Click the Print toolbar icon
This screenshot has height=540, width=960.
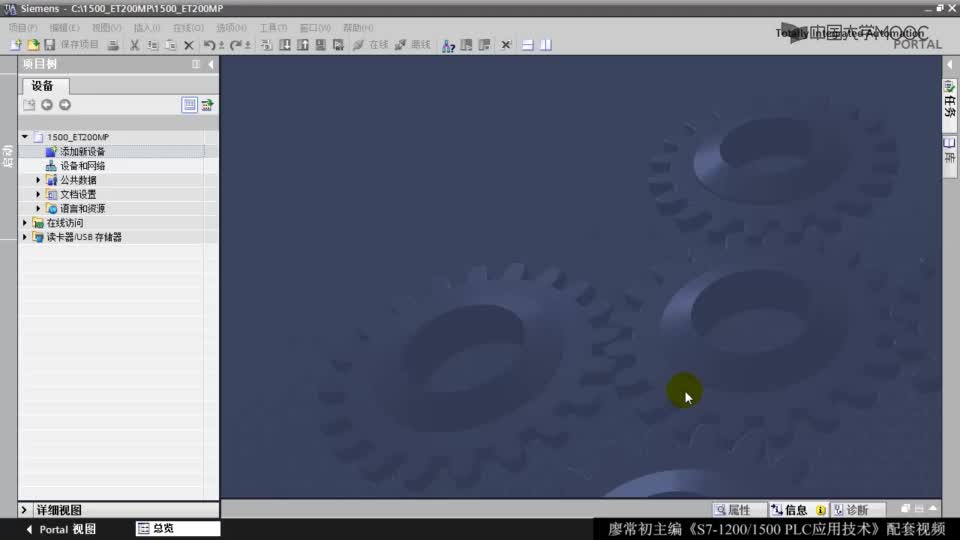(113, 45)
